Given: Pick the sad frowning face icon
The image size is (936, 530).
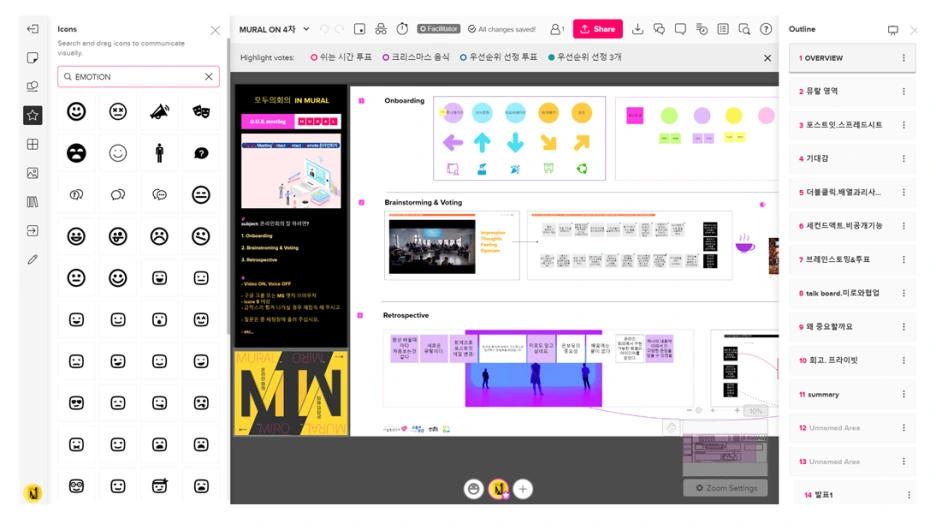Looking at the screenshot, I should (x=159, y=236).
